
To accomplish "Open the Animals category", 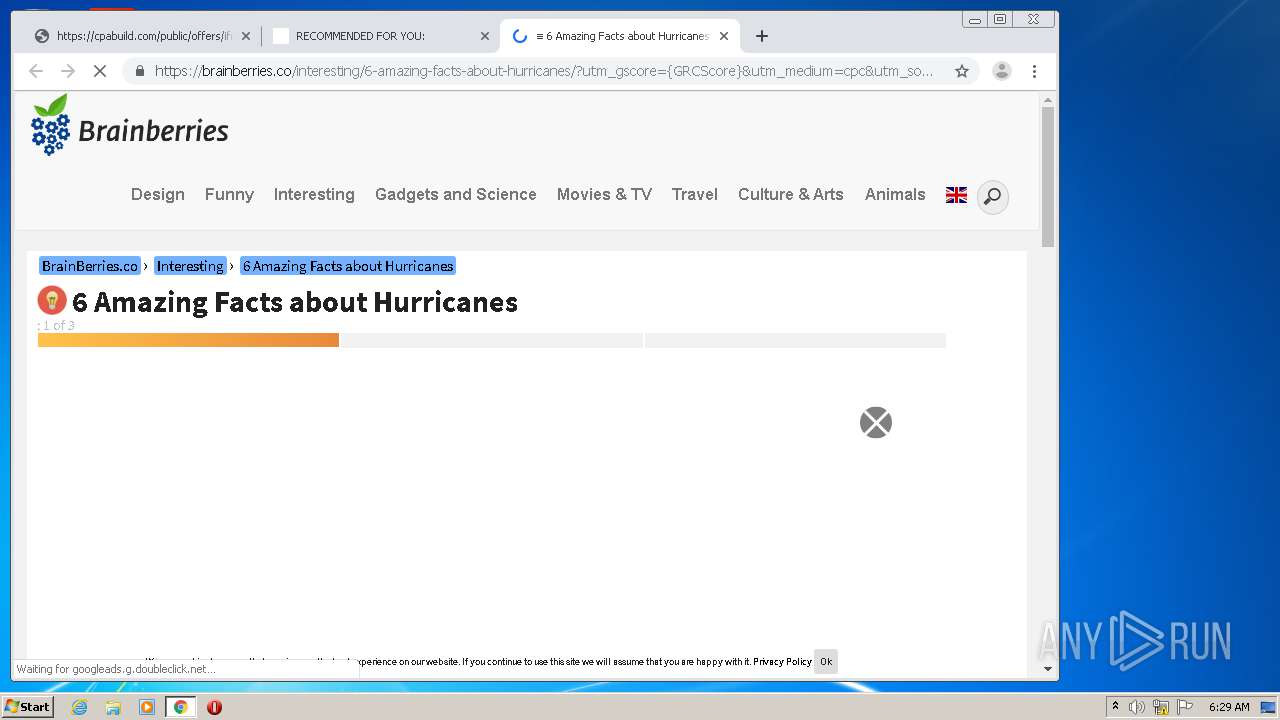I will [x=895, y=195].
